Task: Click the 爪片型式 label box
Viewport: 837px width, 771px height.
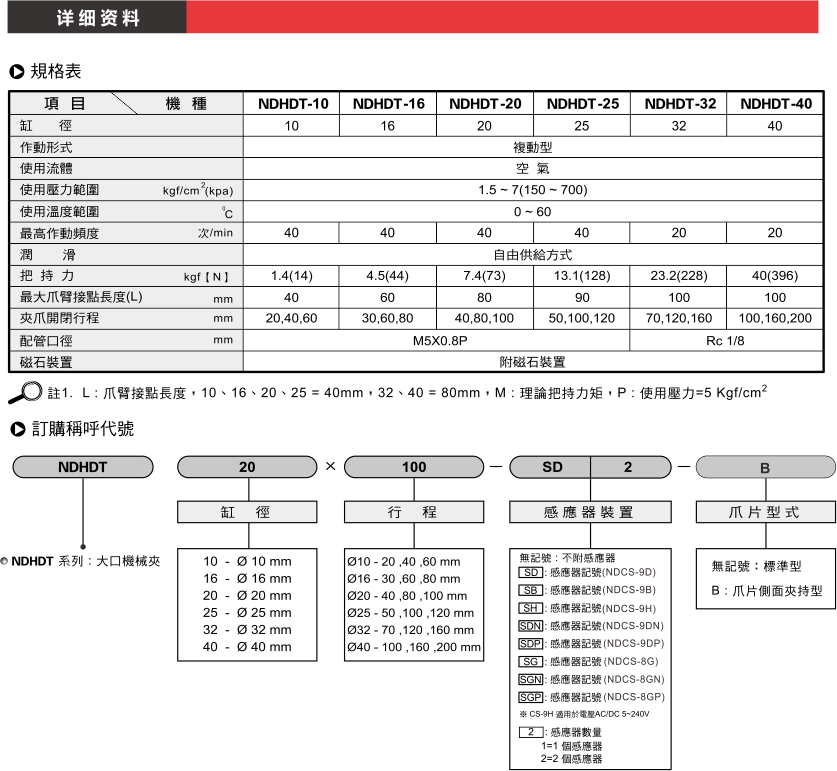Action: point(764,512)
